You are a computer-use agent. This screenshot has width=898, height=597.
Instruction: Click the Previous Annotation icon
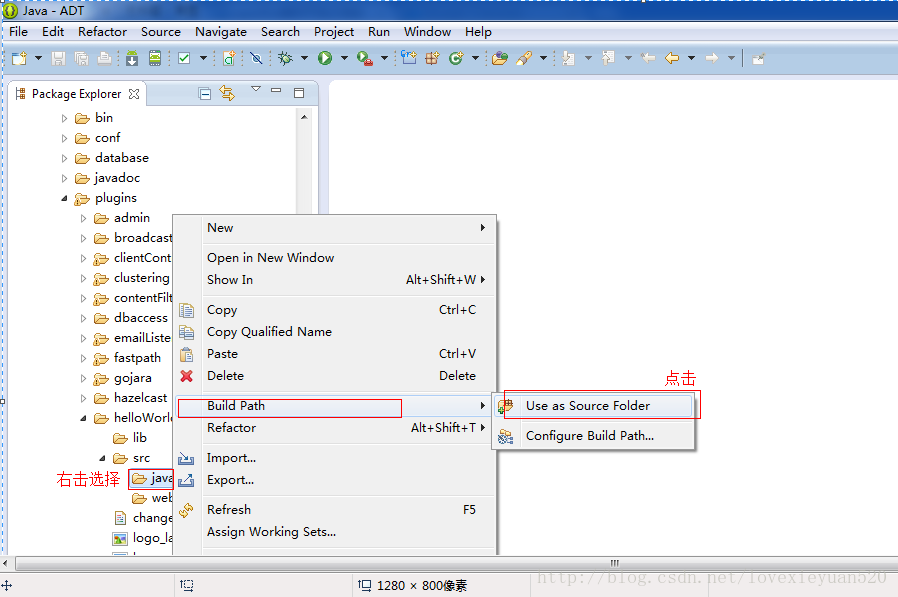(x=608, y=58)
